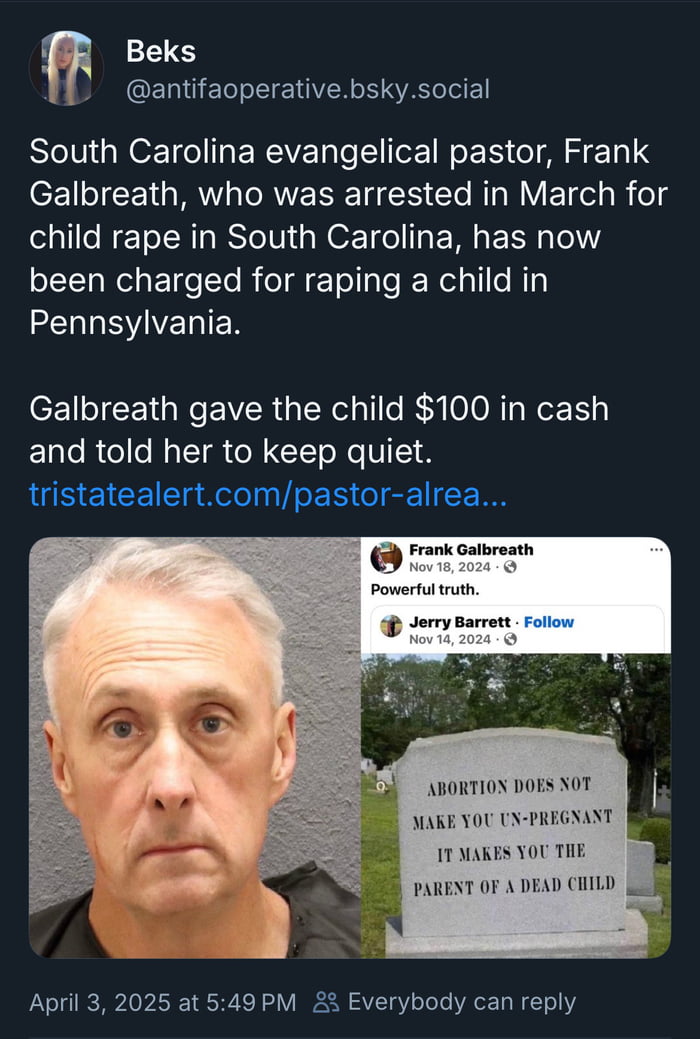This screenshot has height=1039, width=700.
Task: Enlarge the mugshot photo on the left
Action: [x=194, y=748]
